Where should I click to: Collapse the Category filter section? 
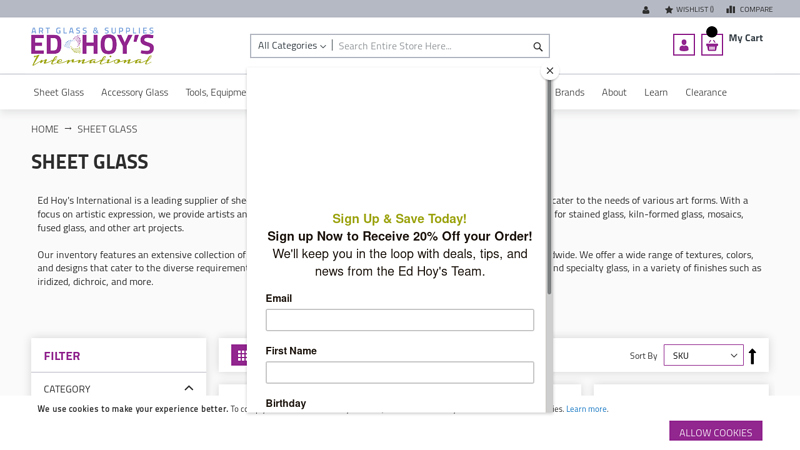tap(188, 388)
